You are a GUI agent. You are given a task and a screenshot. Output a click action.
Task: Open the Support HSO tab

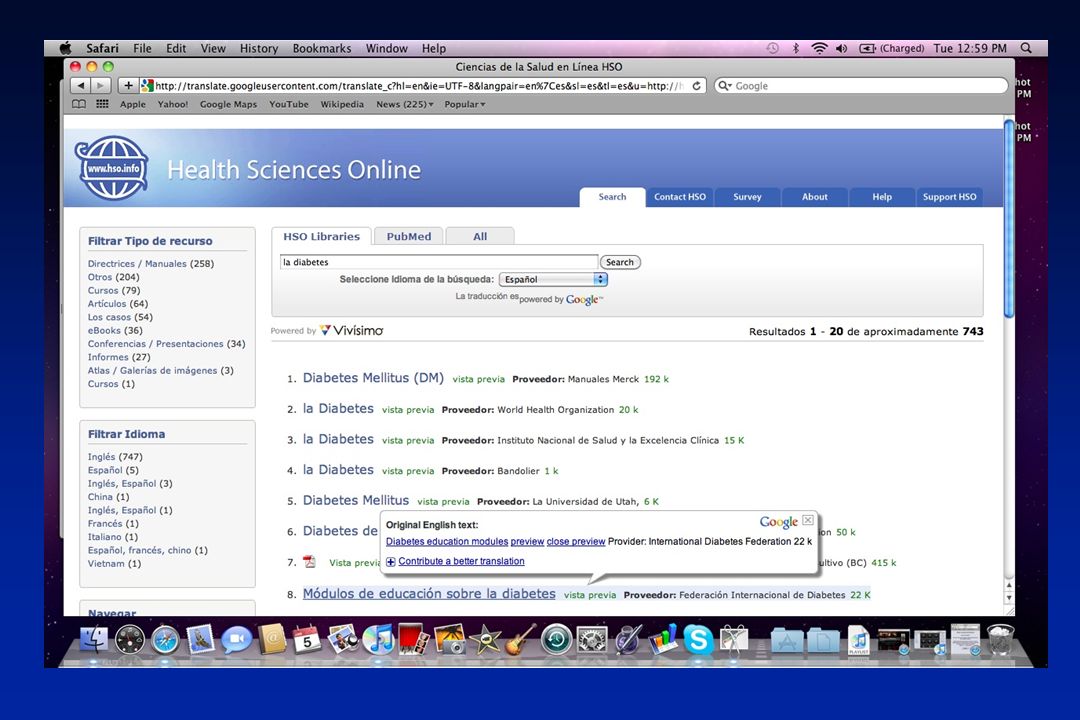click(949, 197)
